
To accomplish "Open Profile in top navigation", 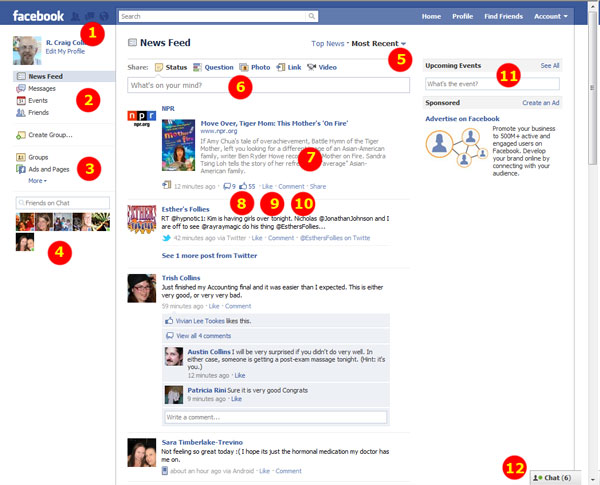I will pos(462,16).
